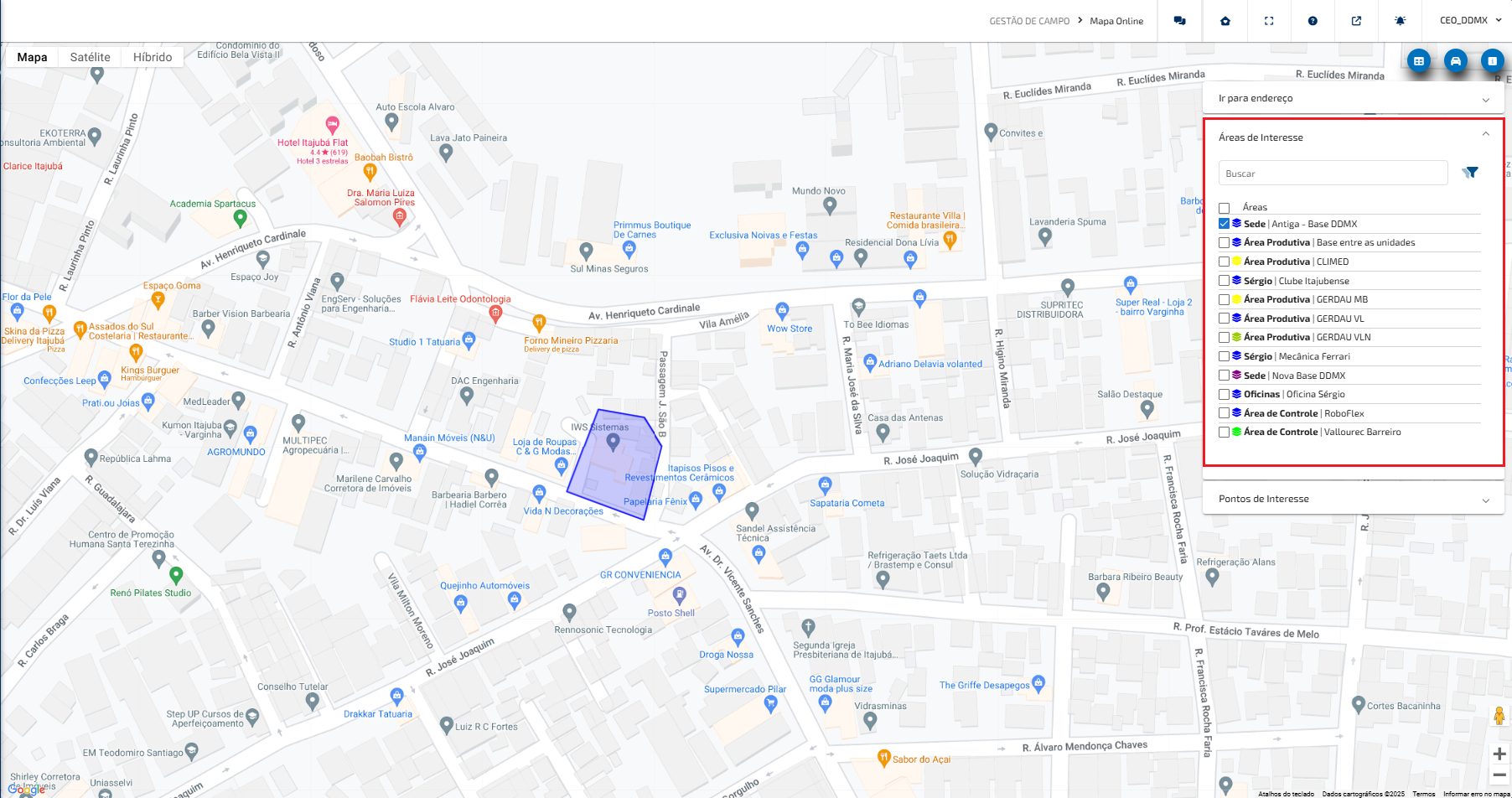Click the purple layer icon beside Nova Base DDMX
Viewport: 1512px width, 798px height.
pos(1236,375)
